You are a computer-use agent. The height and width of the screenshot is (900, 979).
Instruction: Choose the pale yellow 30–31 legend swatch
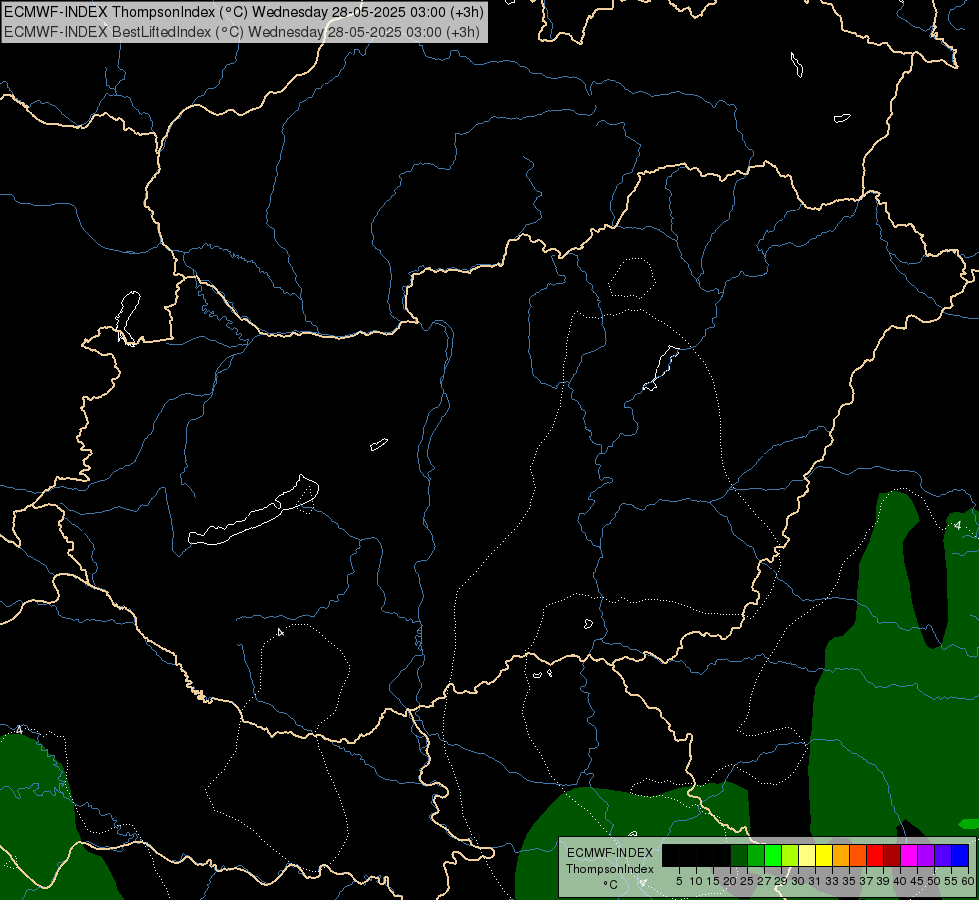point(807,855)
